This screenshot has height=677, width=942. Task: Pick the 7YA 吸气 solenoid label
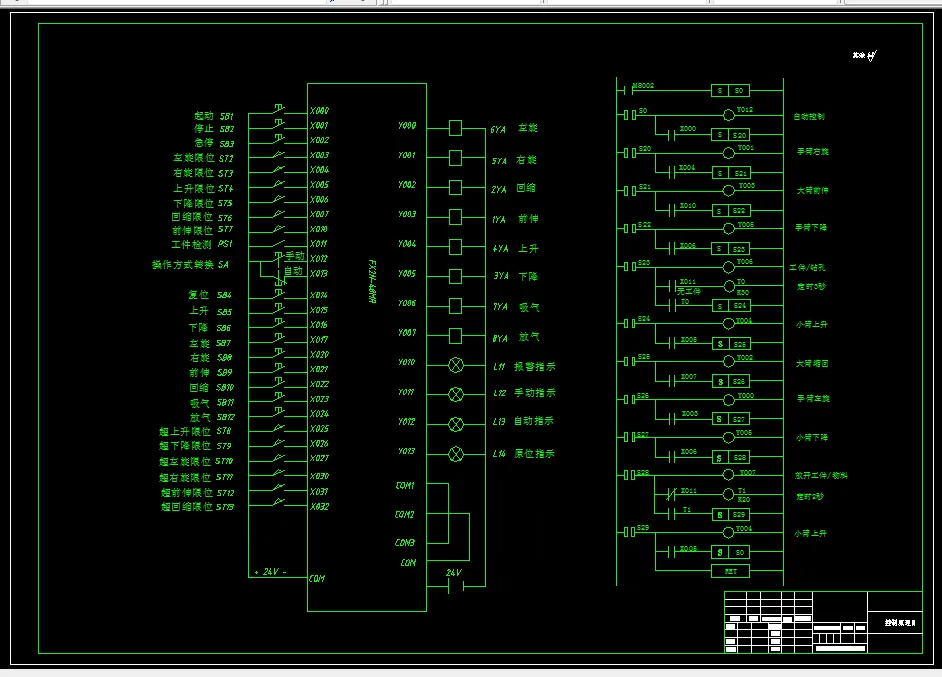tap(516, 307)
